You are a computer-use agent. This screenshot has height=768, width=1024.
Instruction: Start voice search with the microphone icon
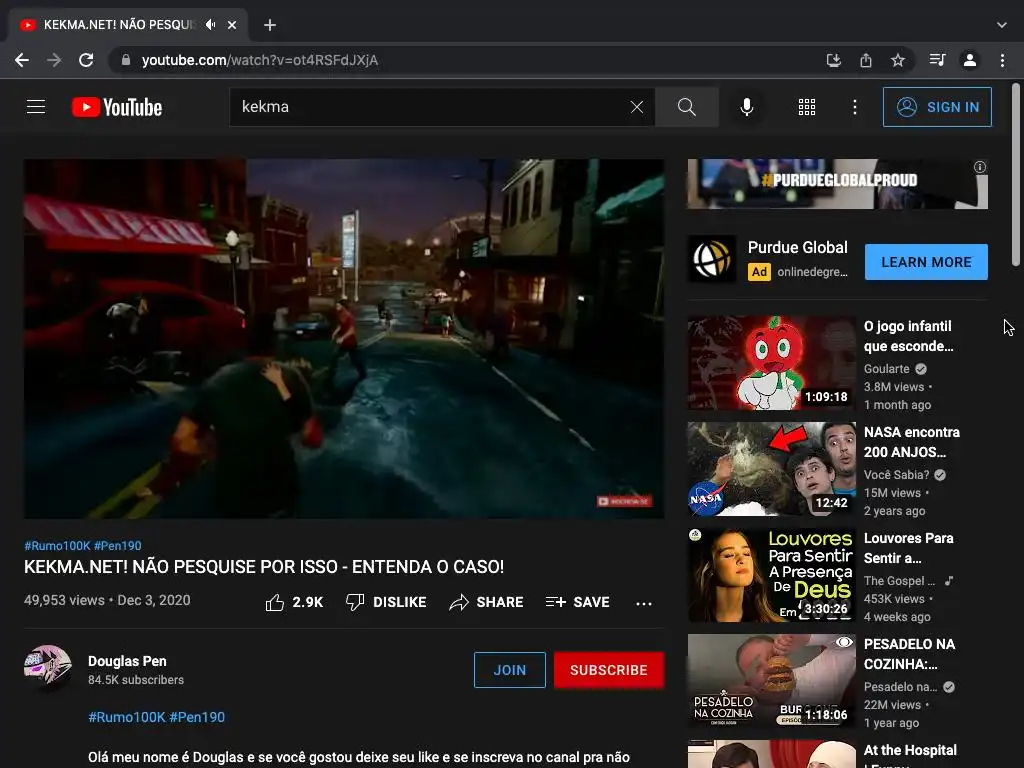pyautogui.click(x=746, y=107)
